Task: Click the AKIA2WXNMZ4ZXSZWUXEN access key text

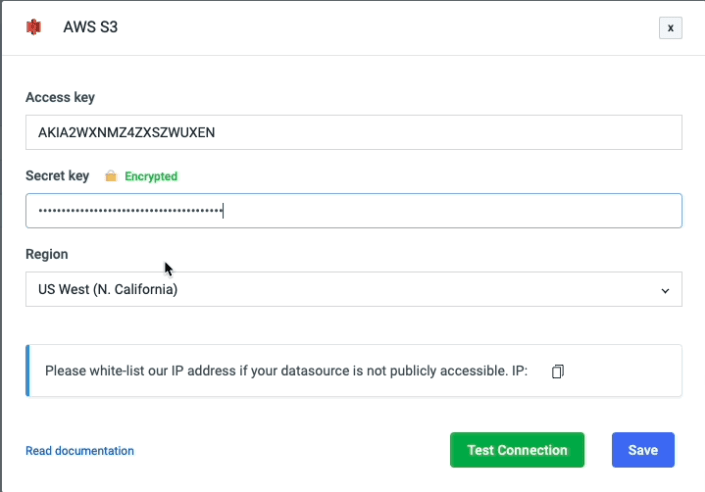Action: 126,132
